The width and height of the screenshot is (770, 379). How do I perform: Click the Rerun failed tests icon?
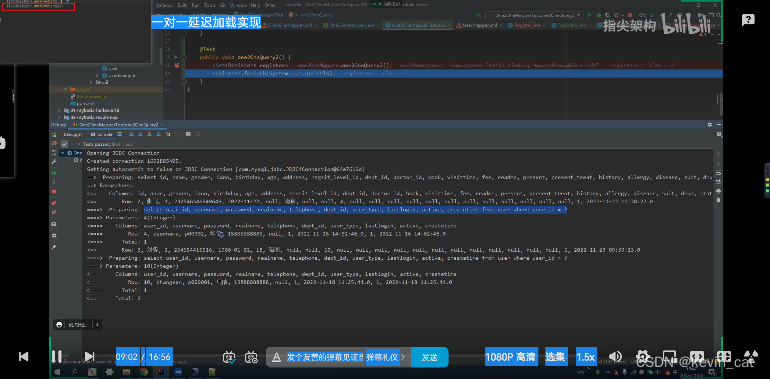[55, 143]
